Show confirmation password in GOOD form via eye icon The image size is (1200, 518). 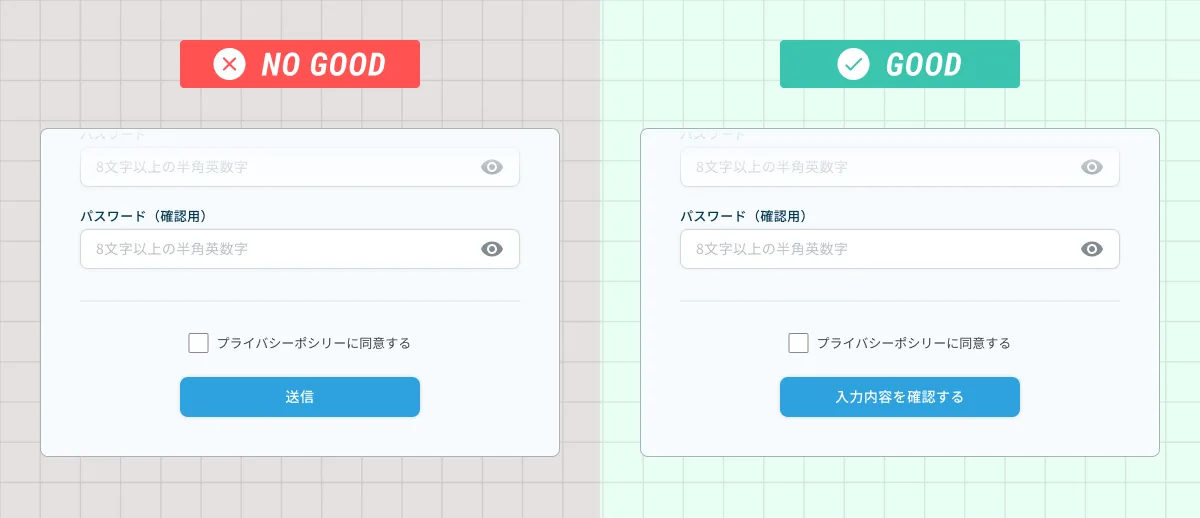point(1092,249)
